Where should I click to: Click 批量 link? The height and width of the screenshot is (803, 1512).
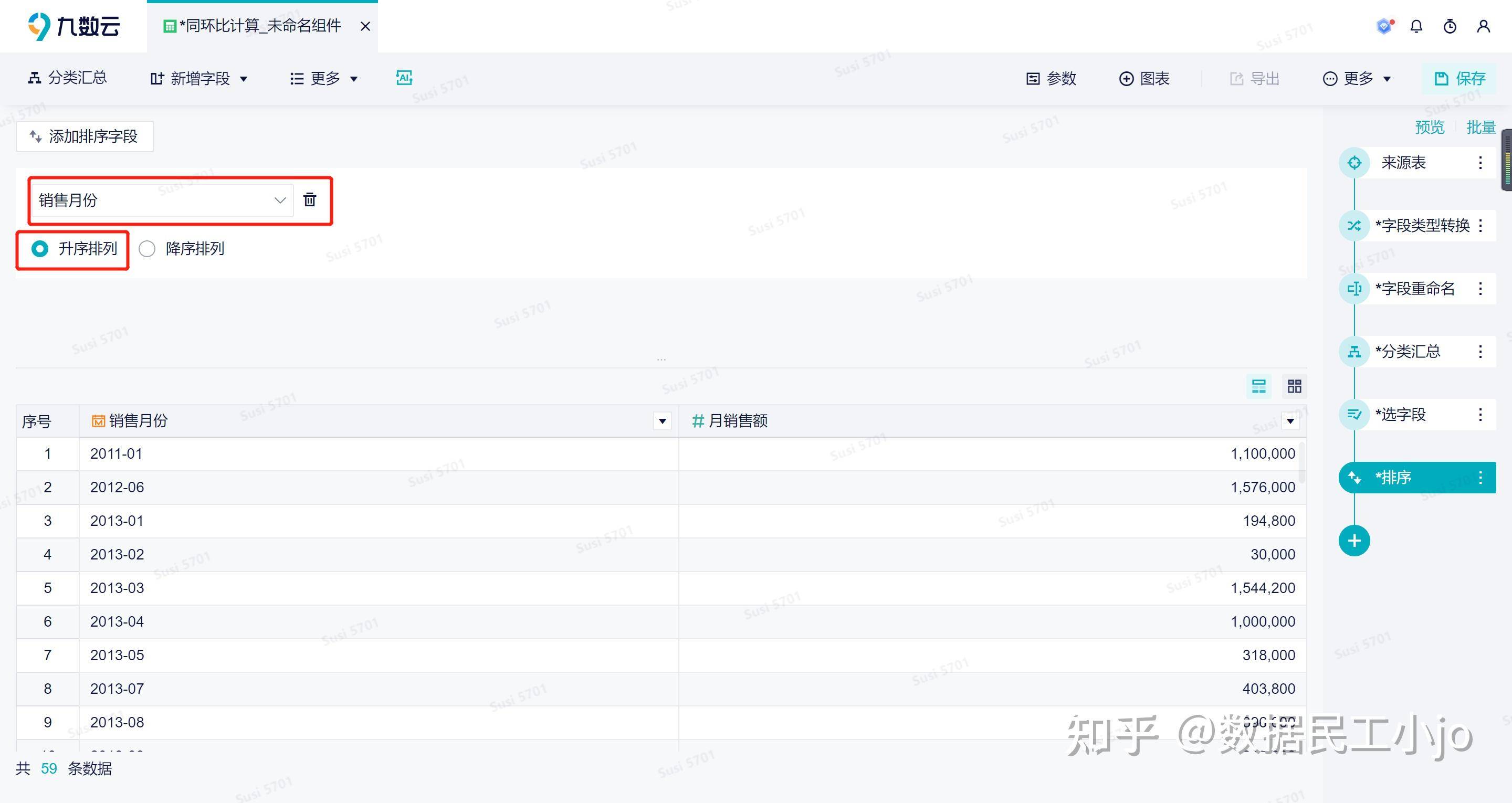click(1481, 128)
